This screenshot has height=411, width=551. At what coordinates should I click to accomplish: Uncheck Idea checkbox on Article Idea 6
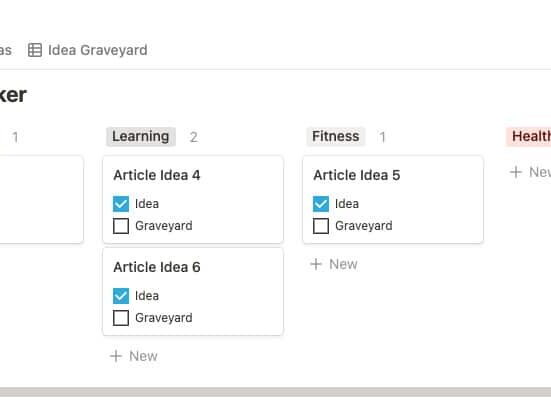click(121, 296)
